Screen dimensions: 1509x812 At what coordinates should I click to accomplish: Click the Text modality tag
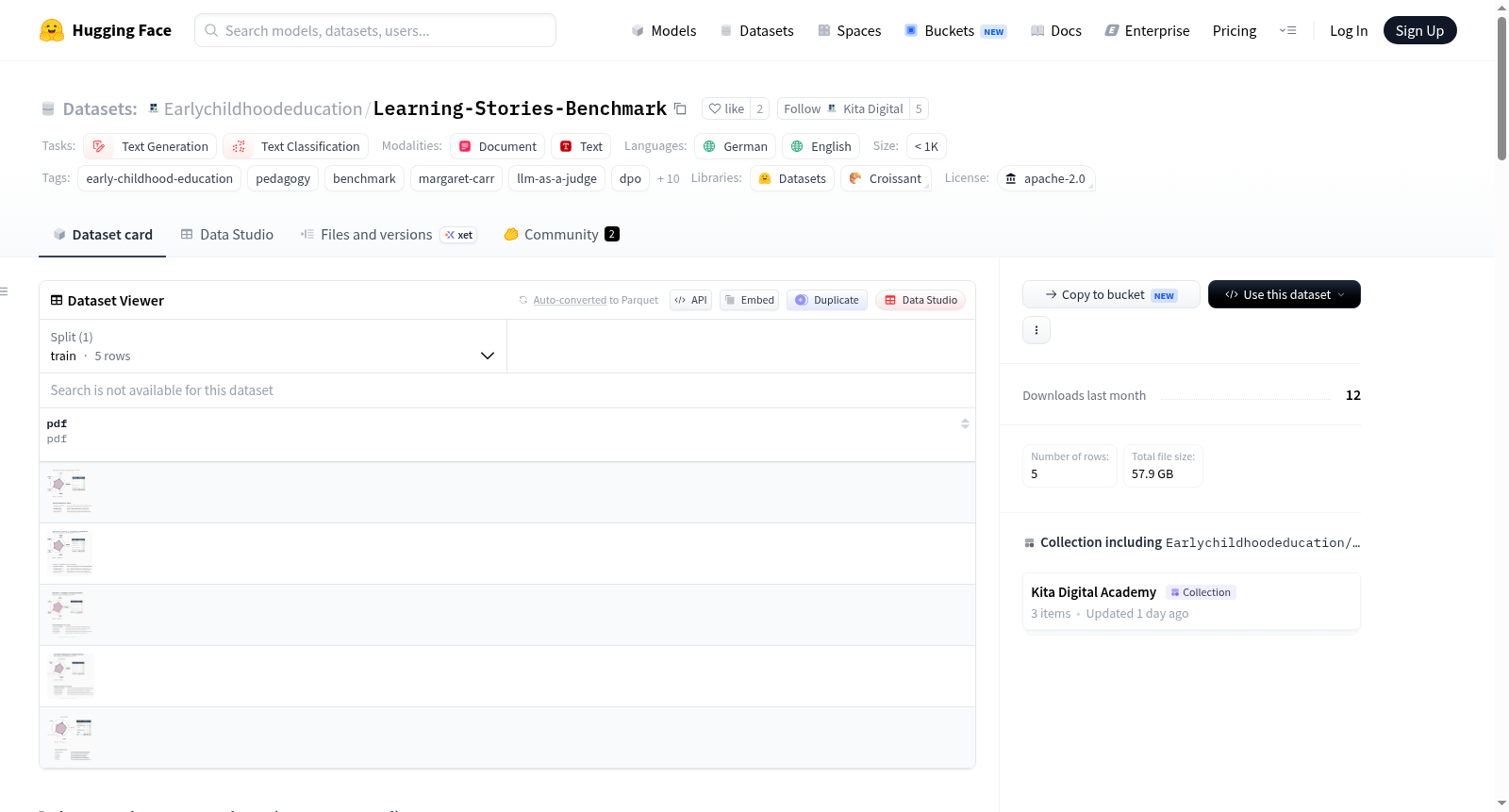click(581, 146)
